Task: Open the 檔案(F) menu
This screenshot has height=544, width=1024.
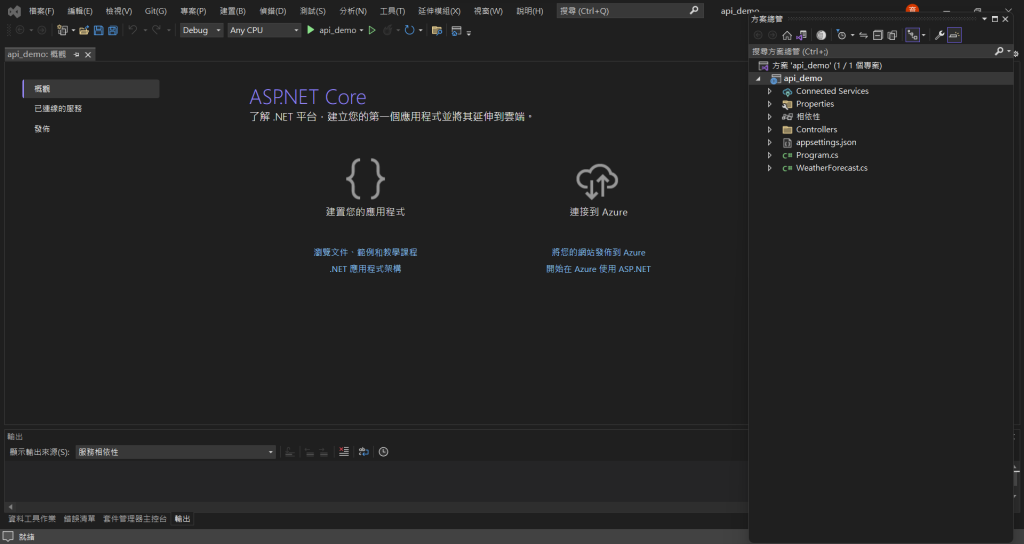Action: 41,11
